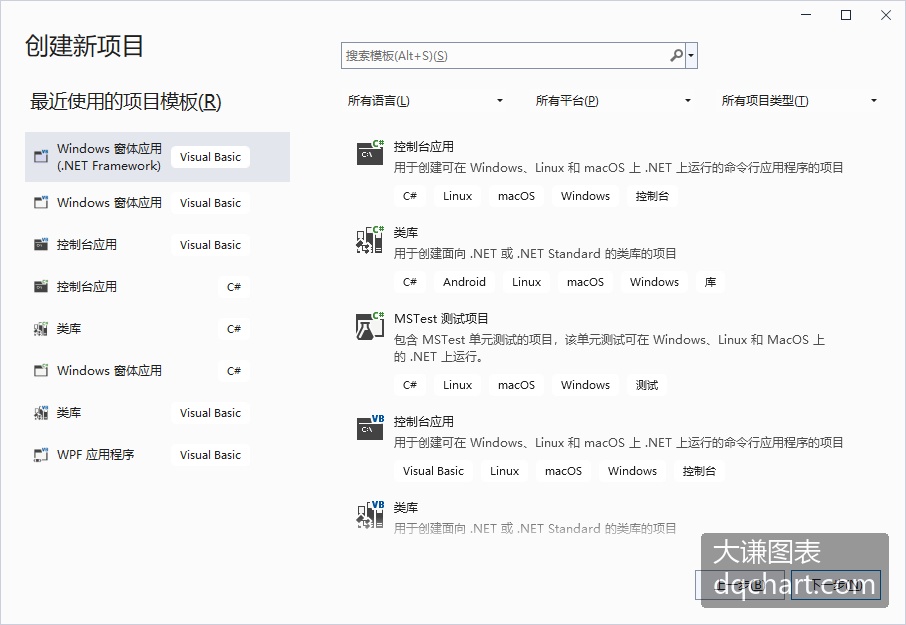Image resolution: width=906 pixels, height=625 pixels.
Task: Click the MSTest 测试项目 template icon
Action: pos(370,325)
